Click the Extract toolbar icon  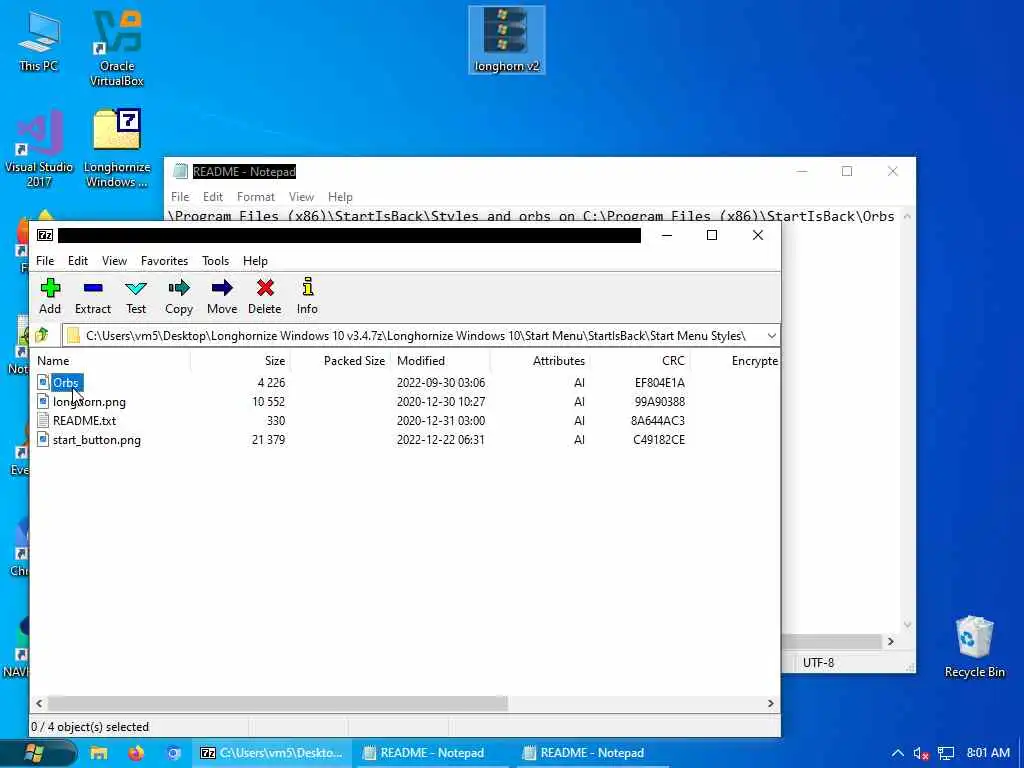click(93, 288)
